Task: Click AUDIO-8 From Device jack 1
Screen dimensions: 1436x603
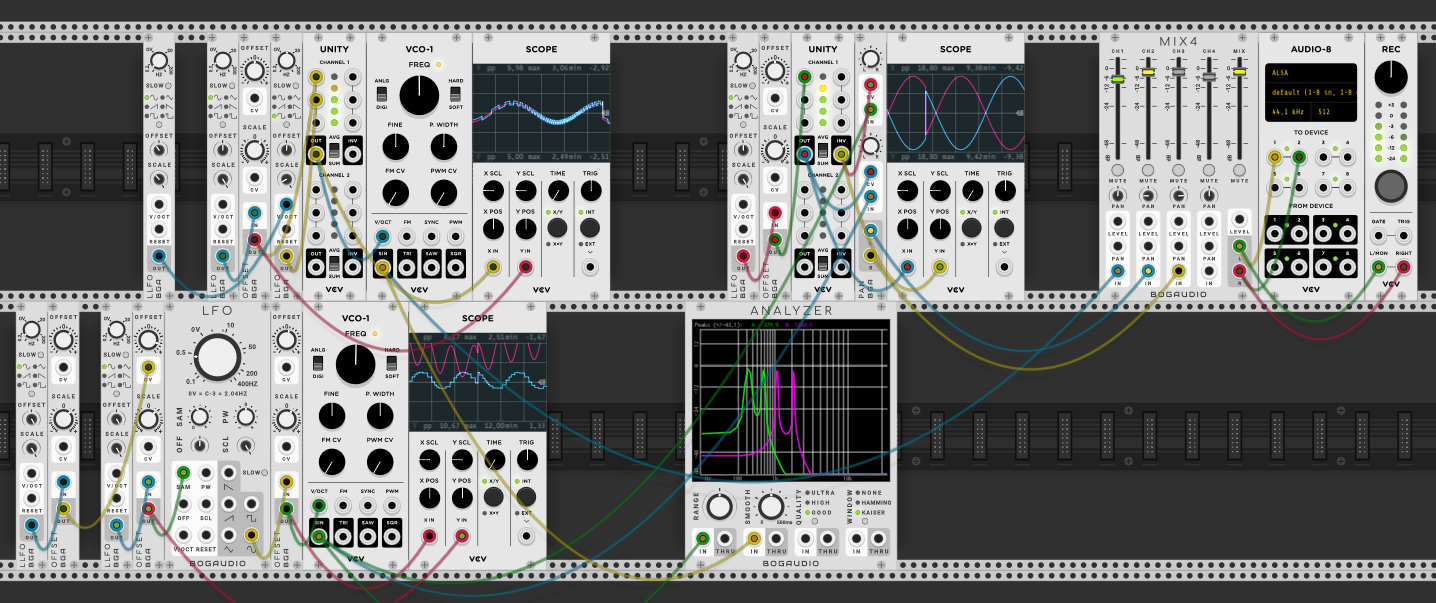Action: tap(1275, 234)
